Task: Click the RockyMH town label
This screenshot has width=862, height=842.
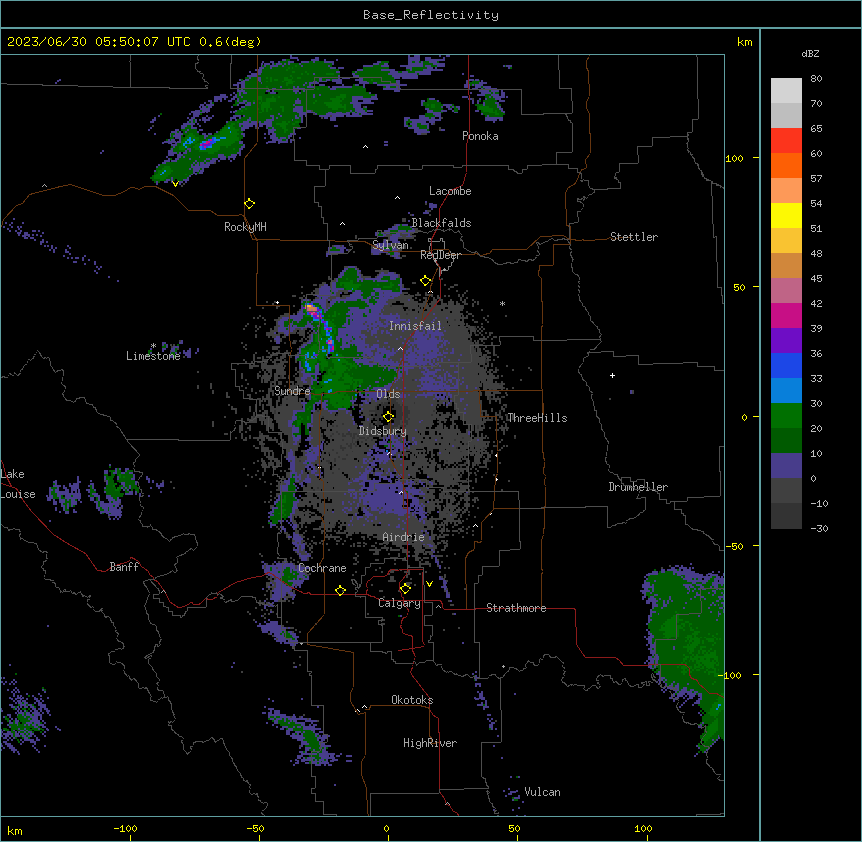Action: (x=245, y=227)
